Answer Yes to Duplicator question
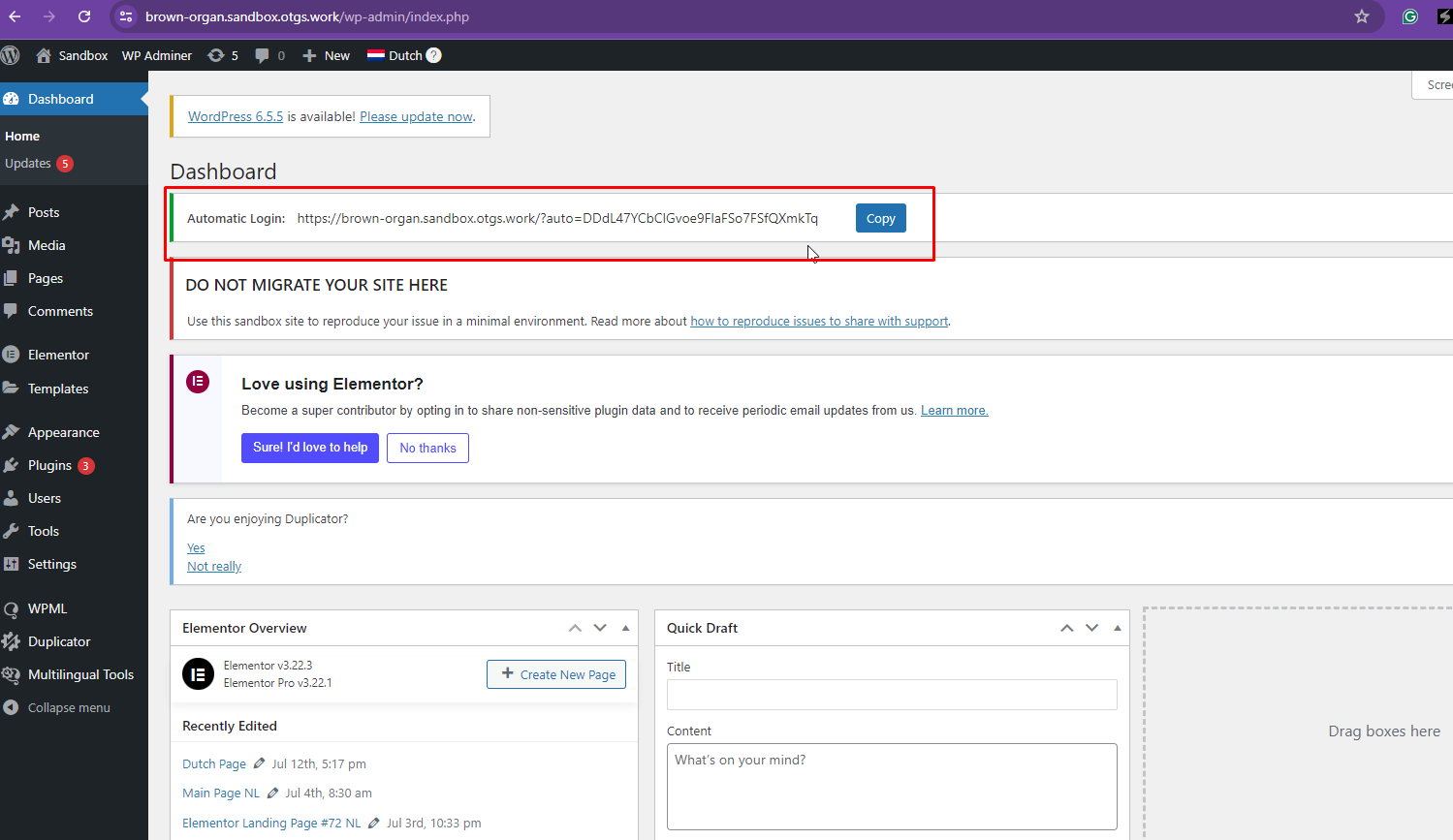 pos(196,548)
